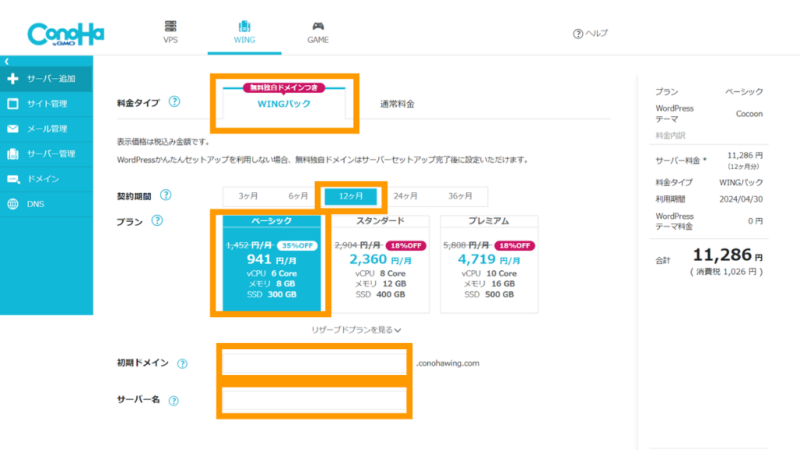
Task: Open the VPS server icon tab
Action: 170,26
